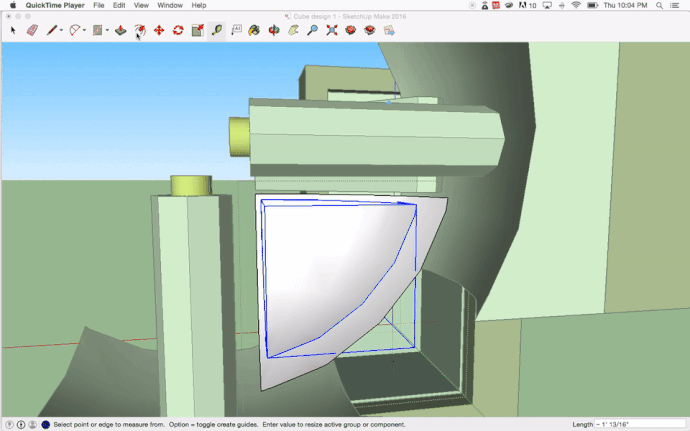Activate the Text label tool
The image size is (690, 431).
tap(236, 30)
